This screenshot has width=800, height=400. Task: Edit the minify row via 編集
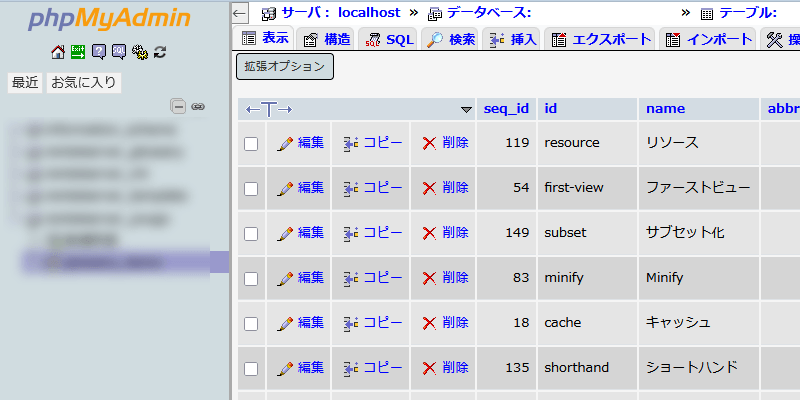[x=301, y=278]
